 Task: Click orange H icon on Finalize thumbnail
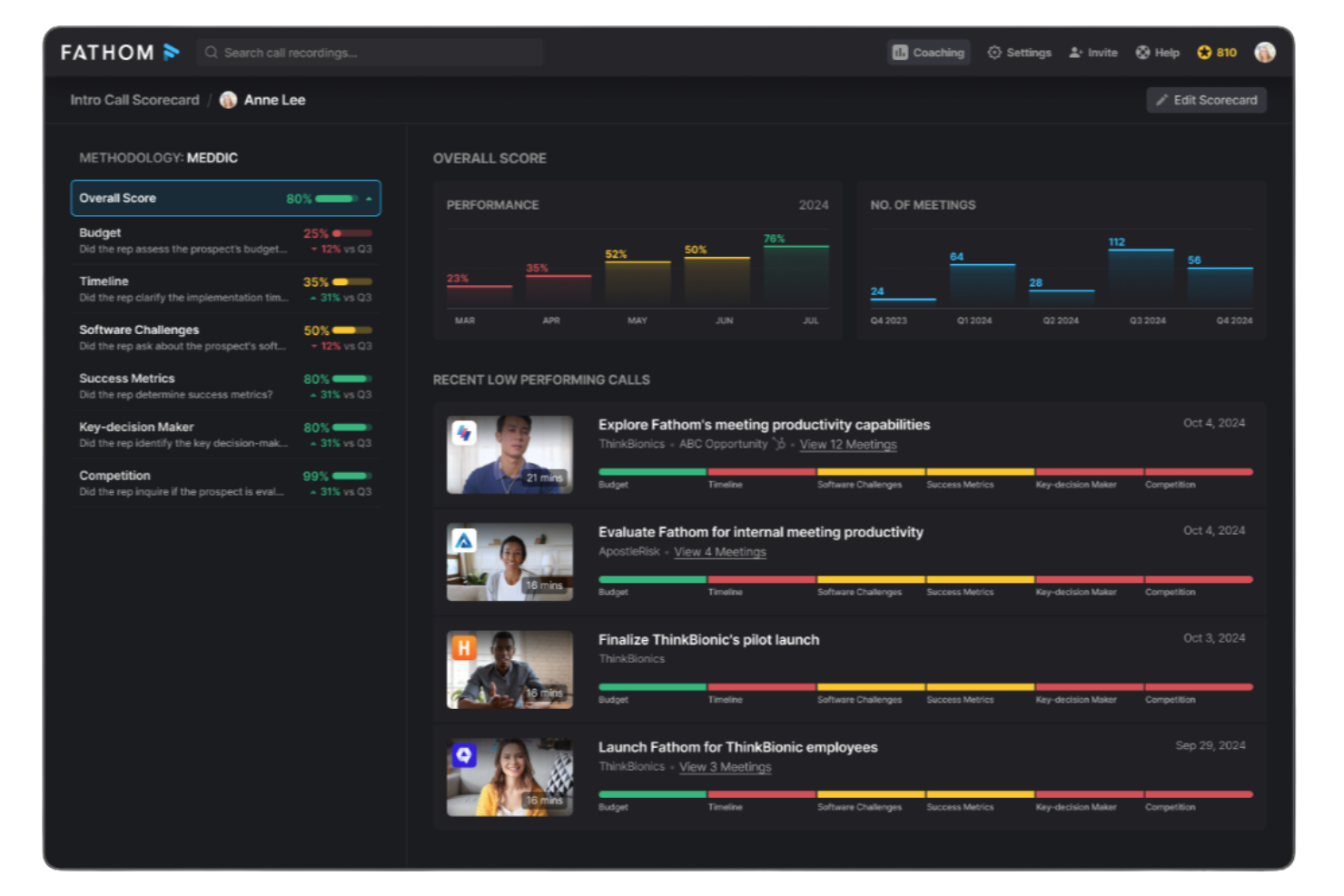click(464, 648)
